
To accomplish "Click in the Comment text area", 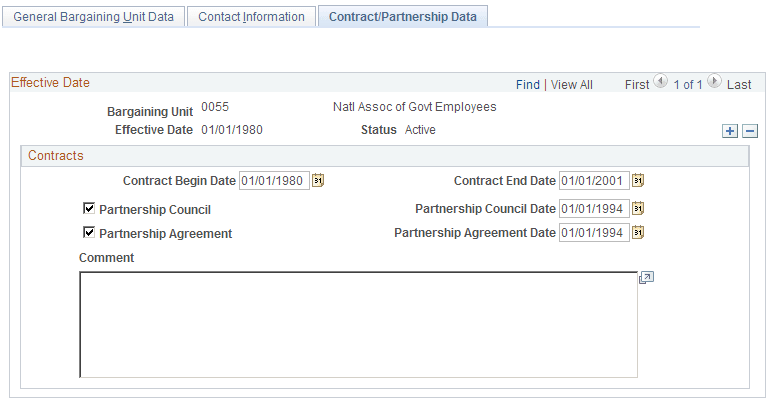I will pyautogui.click(x=358, y=324).
